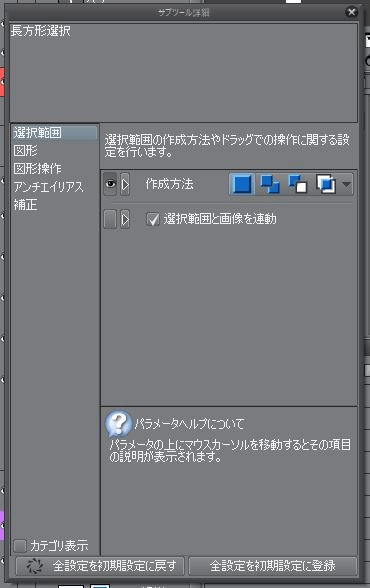Select the new selection creation mode icon

coord(242,184)
